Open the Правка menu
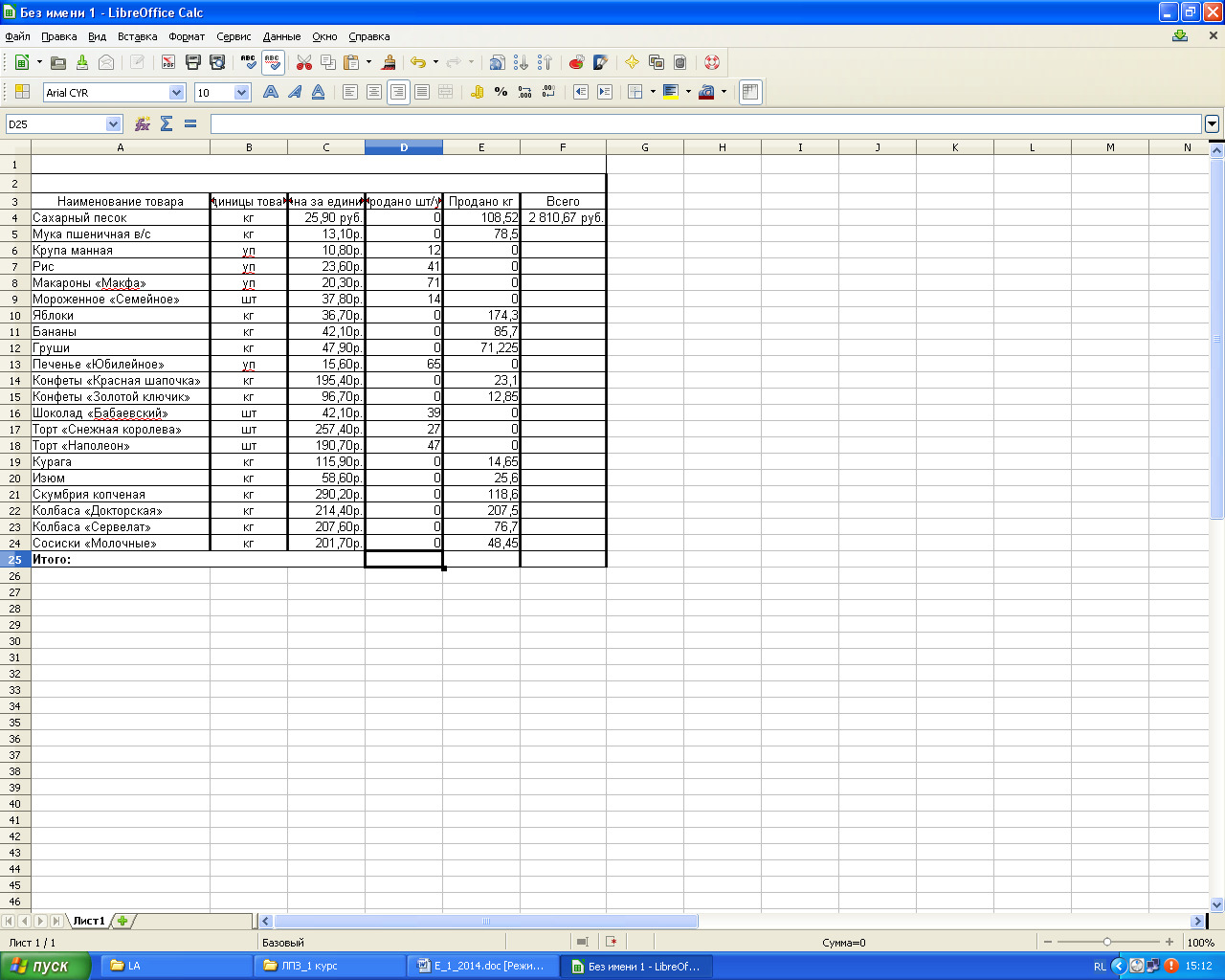This screenshot has height=980, width=1225. [x=59, y=36]
